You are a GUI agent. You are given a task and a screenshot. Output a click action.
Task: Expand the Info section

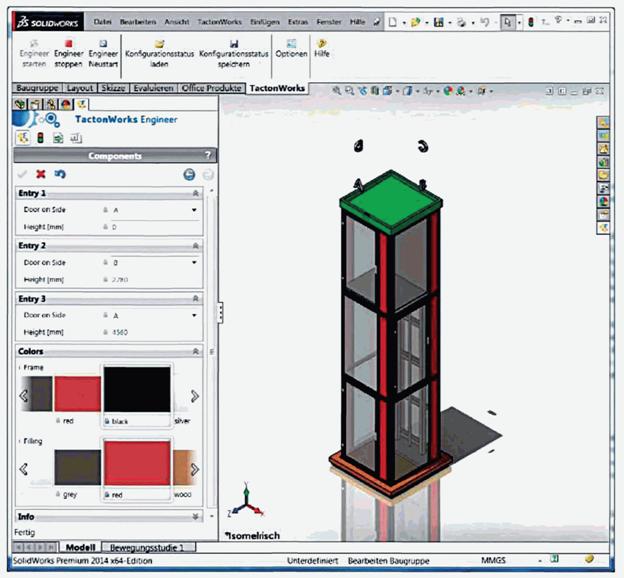195,516
